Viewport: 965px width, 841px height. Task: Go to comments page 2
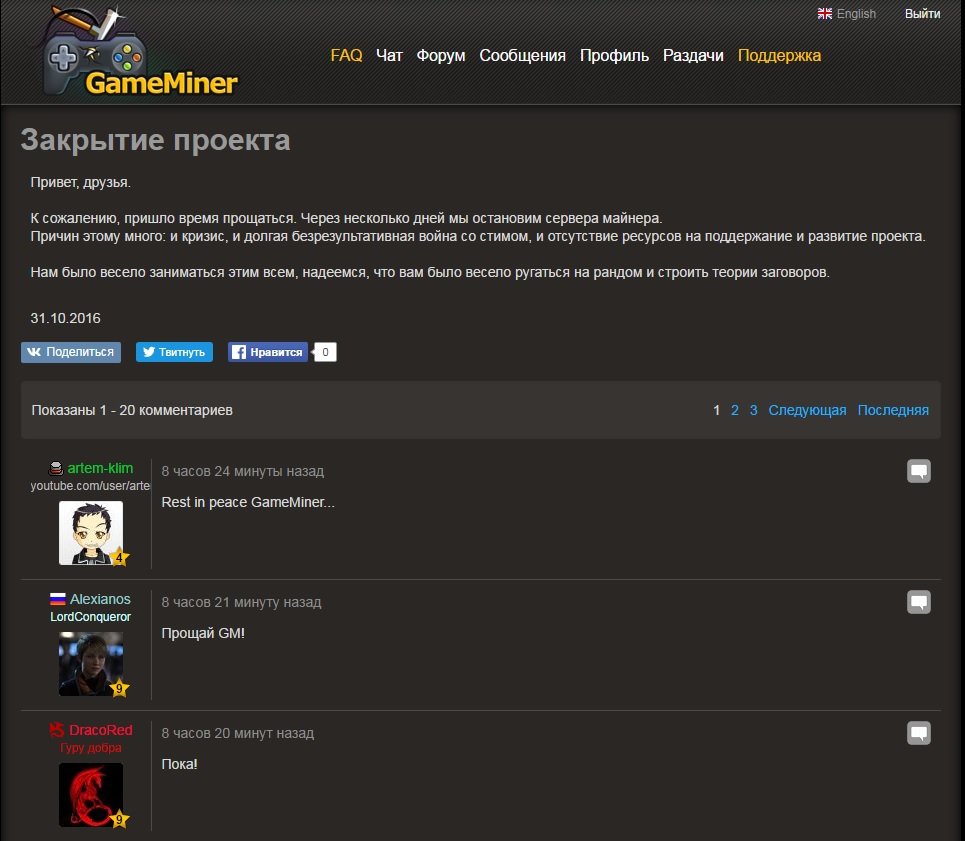pos(734,410)
